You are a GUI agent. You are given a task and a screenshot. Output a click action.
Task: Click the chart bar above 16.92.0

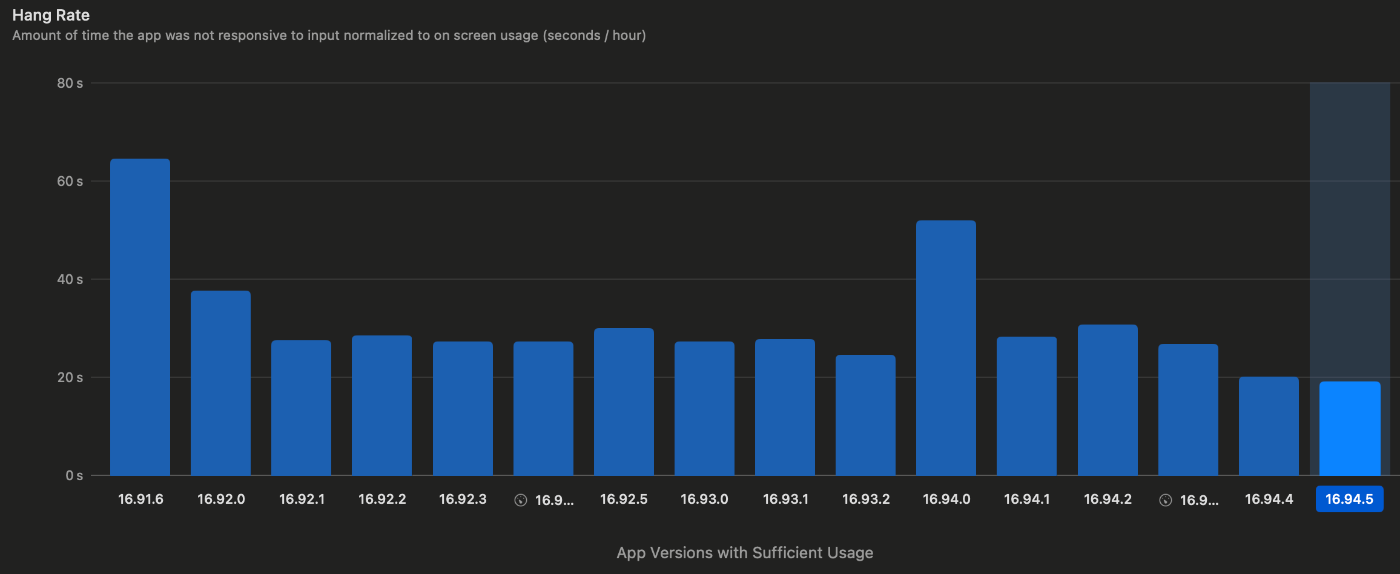click(x=221, y=383)
